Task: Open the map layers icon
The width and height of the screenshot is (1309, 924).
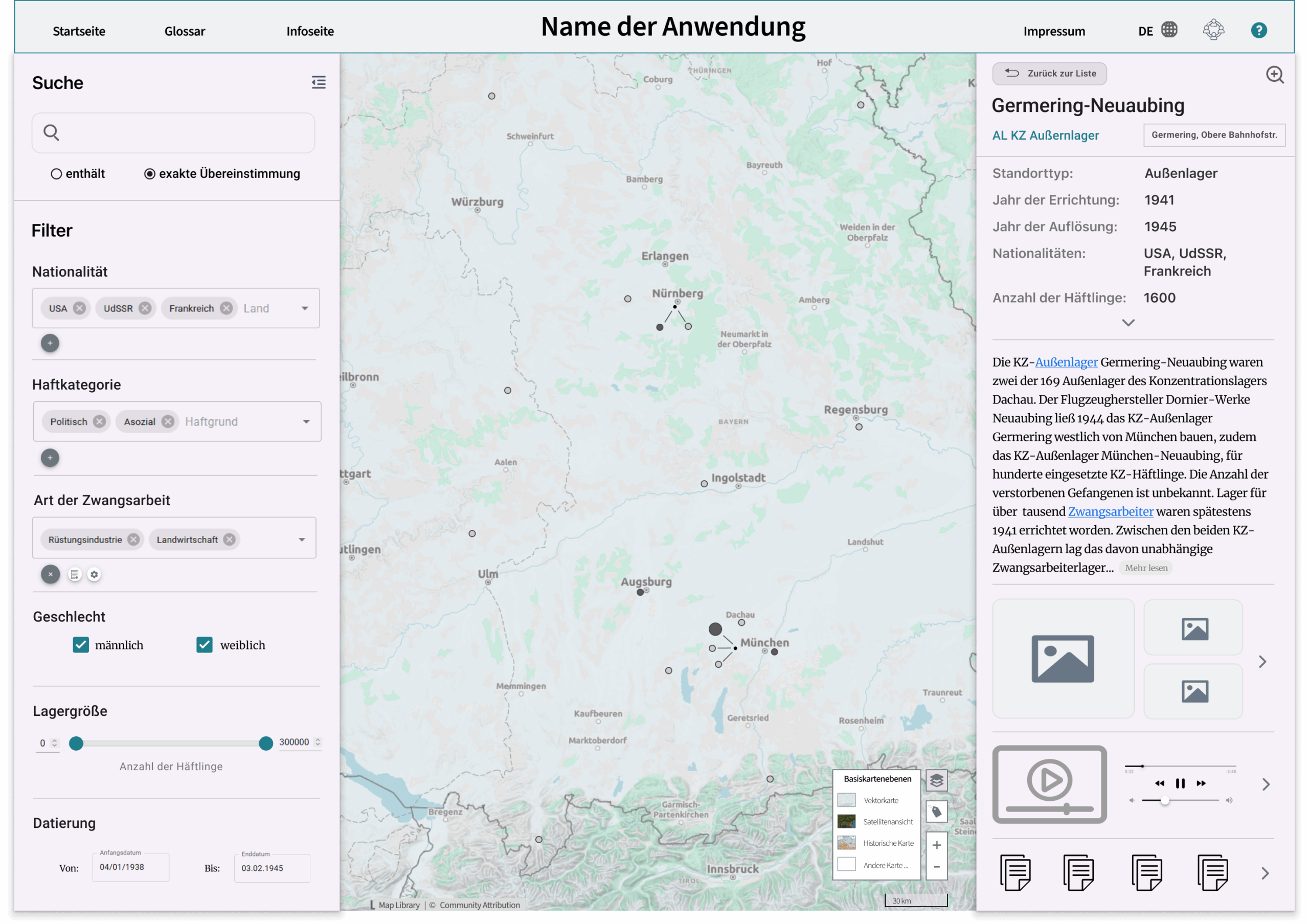Action: (936, 780)
